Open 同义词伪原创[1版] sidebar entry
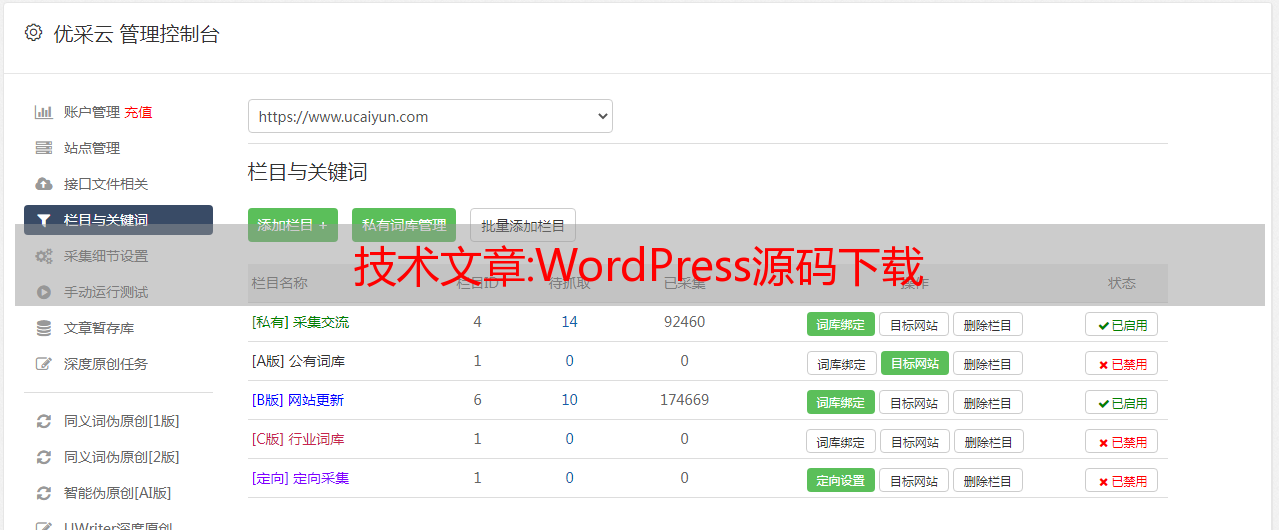 [122, 421]
